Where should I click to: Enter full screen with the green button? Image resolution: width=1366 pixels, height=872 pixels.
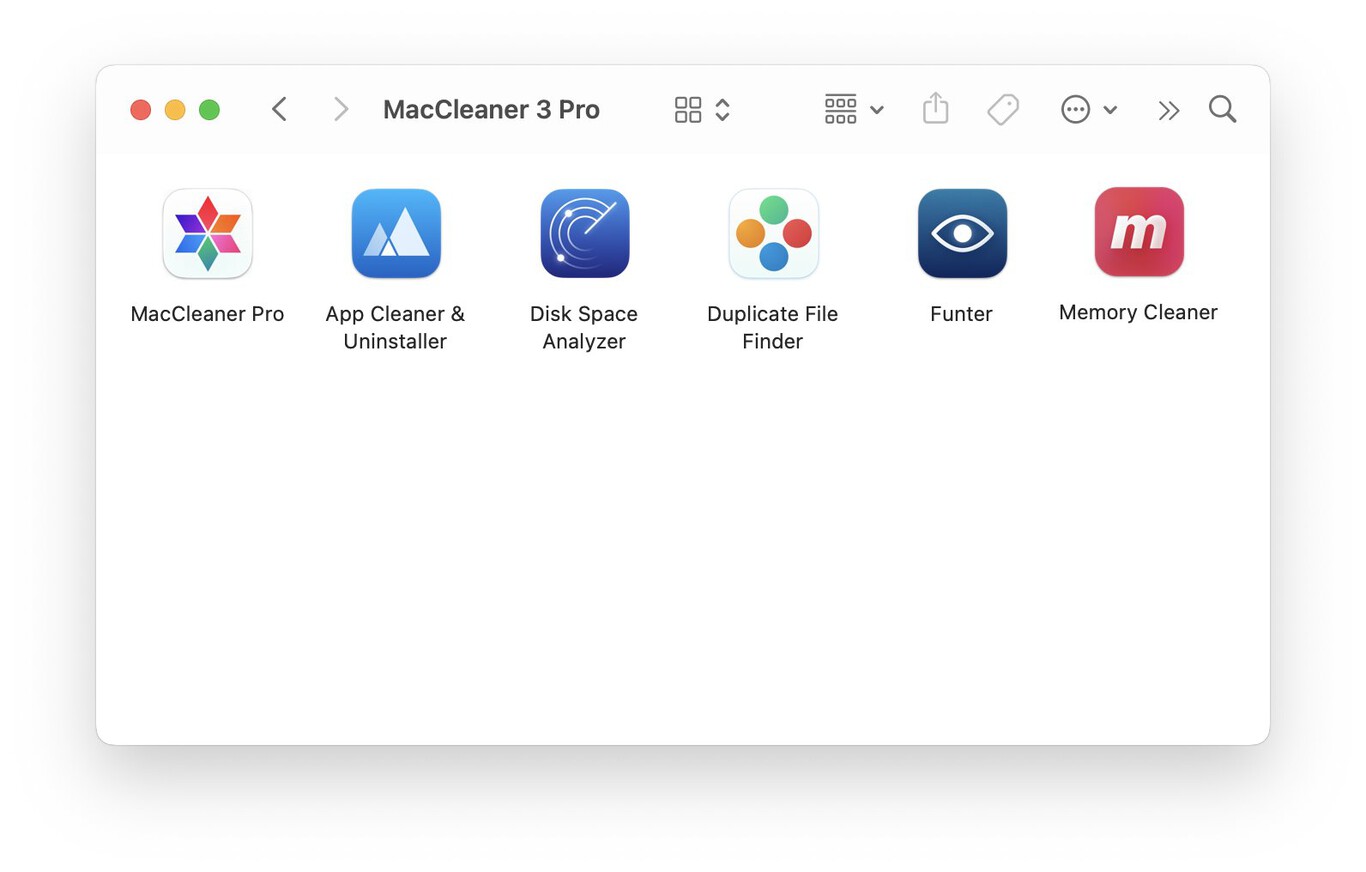[209, 110]
